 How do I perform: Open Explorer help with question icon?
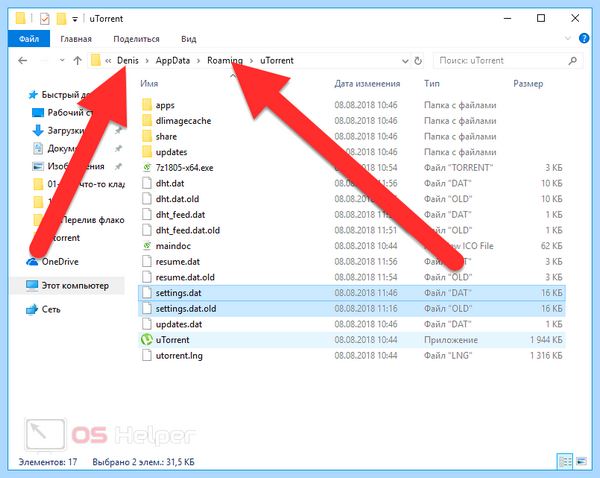[x=584, y=38]
